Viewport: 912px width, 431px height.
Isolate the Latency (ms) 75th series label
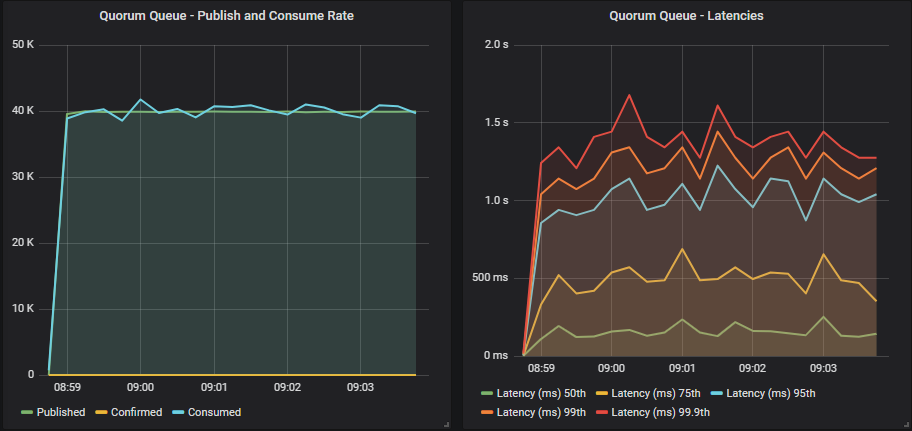[657, 394]
